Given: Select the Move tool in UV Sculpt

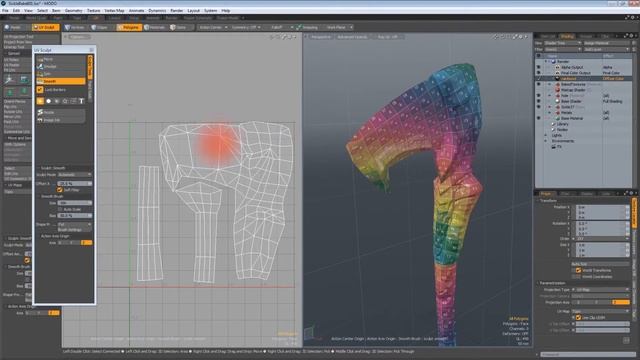Looking at the screenshot, I should tap(61, 59).
